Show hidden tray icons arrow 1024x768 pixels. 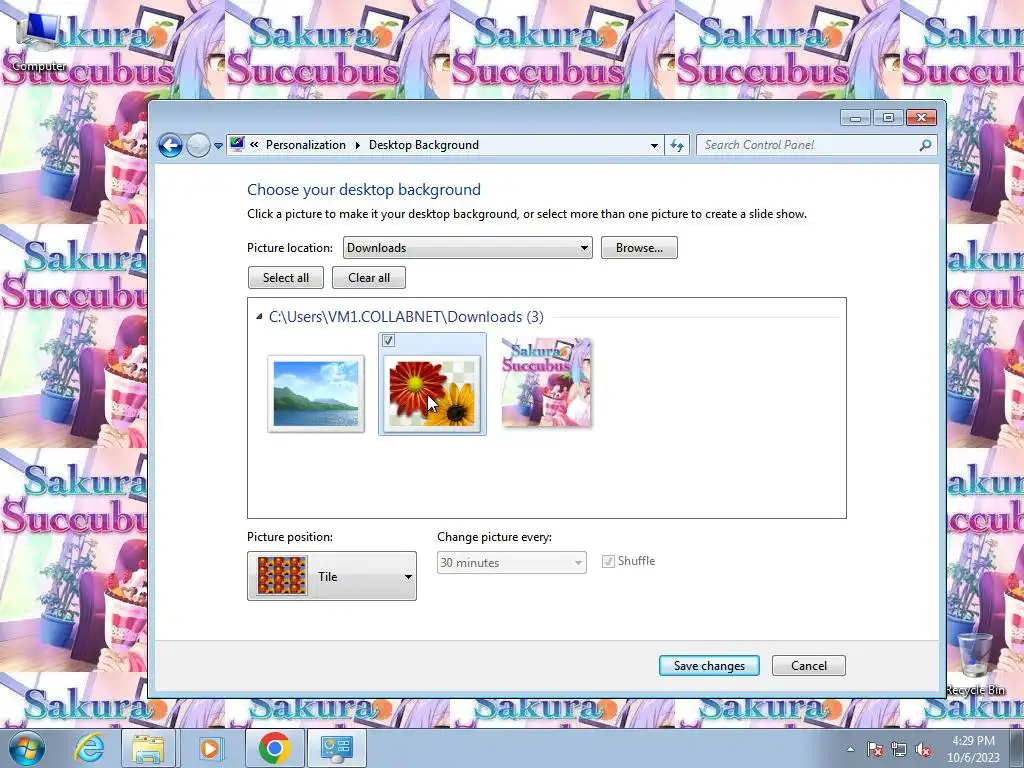click(850, 749)
